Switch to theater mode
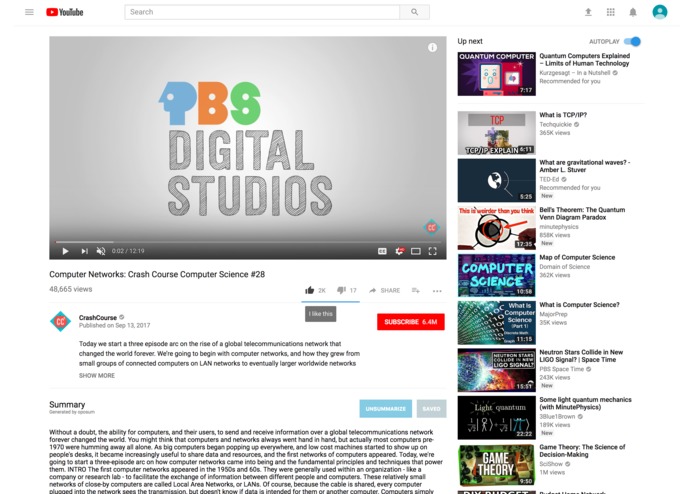This screenshot has height=494, width=695. coord(416,251)
